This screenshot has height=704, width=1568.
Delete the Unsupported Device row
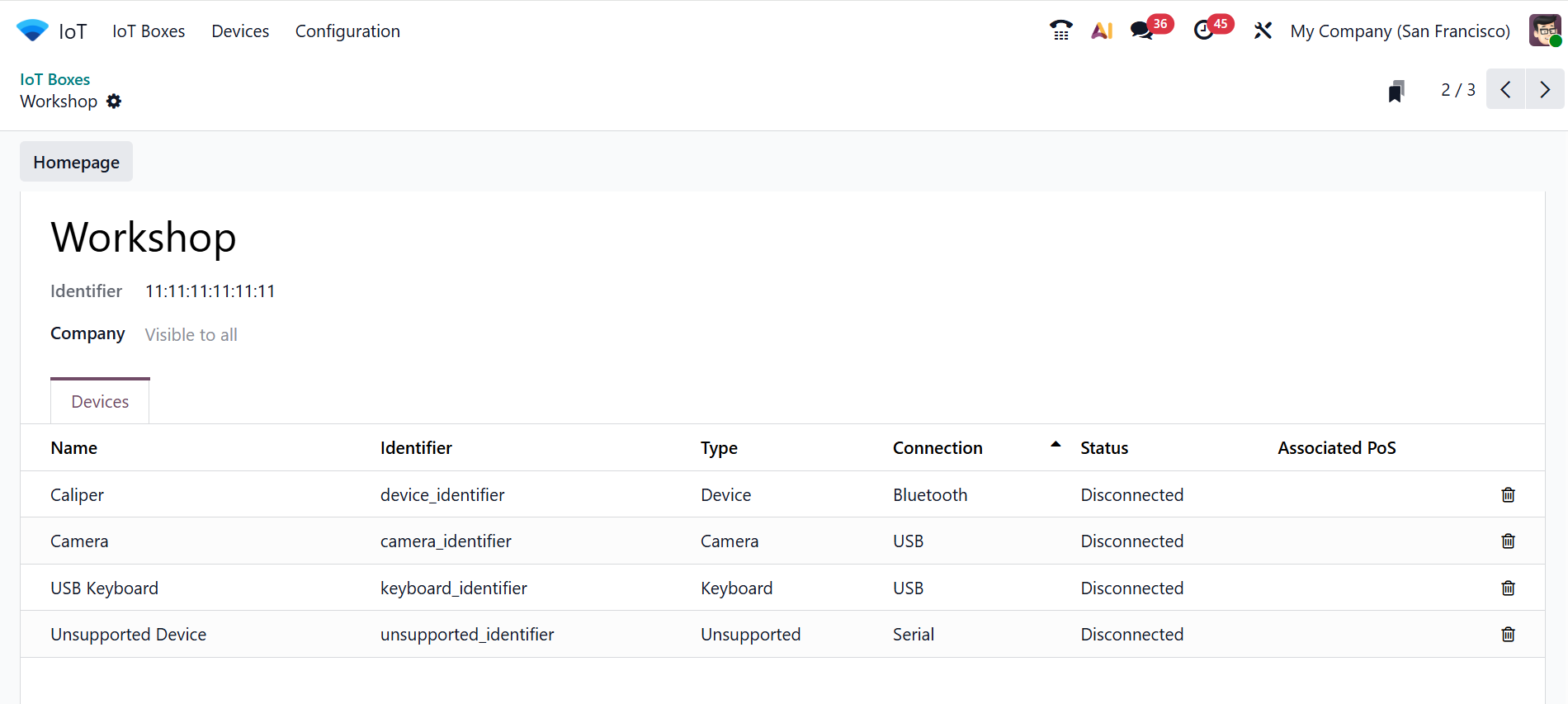1508,634
